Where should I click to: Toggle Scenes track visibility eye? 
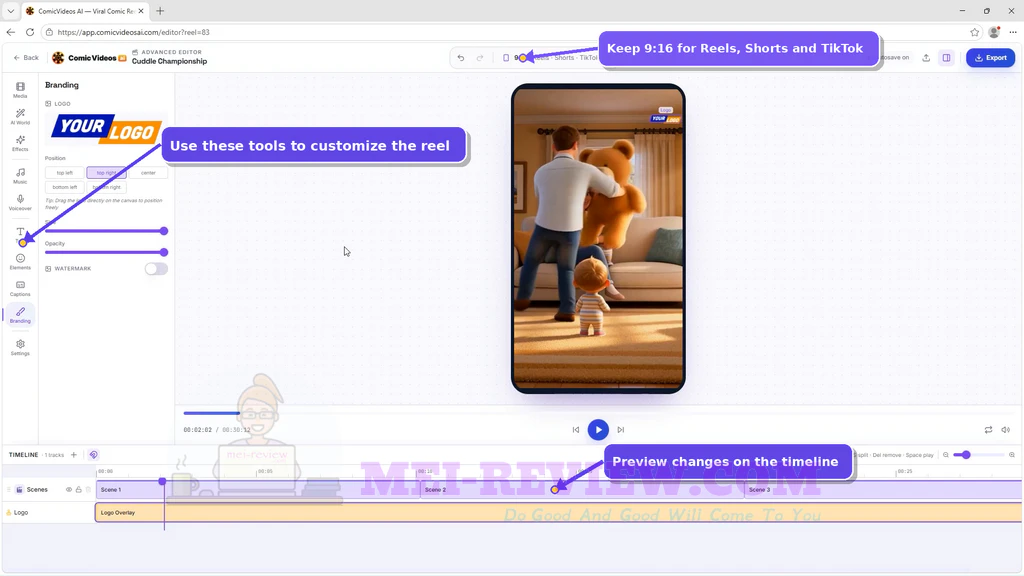click(x=69, y=489)
